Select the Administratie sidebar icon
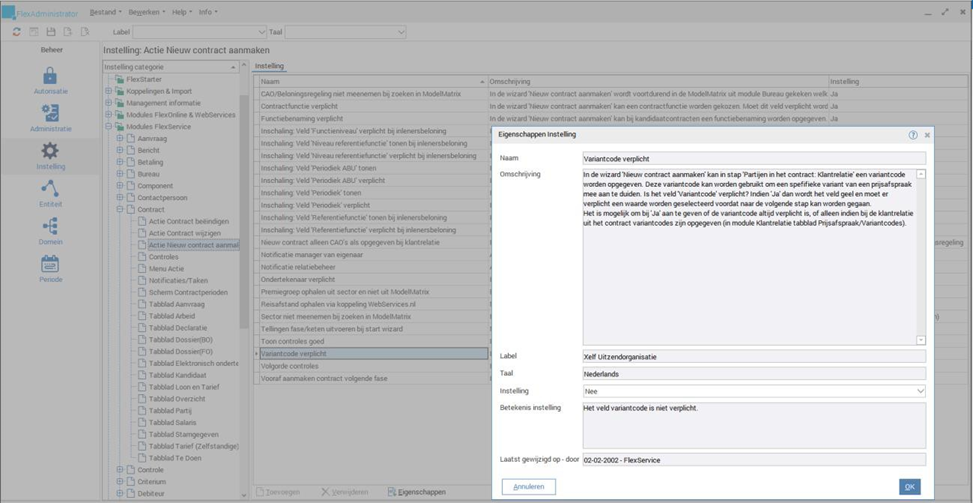Viewport: 973px width, 503px height. click(x=50, y=114)
